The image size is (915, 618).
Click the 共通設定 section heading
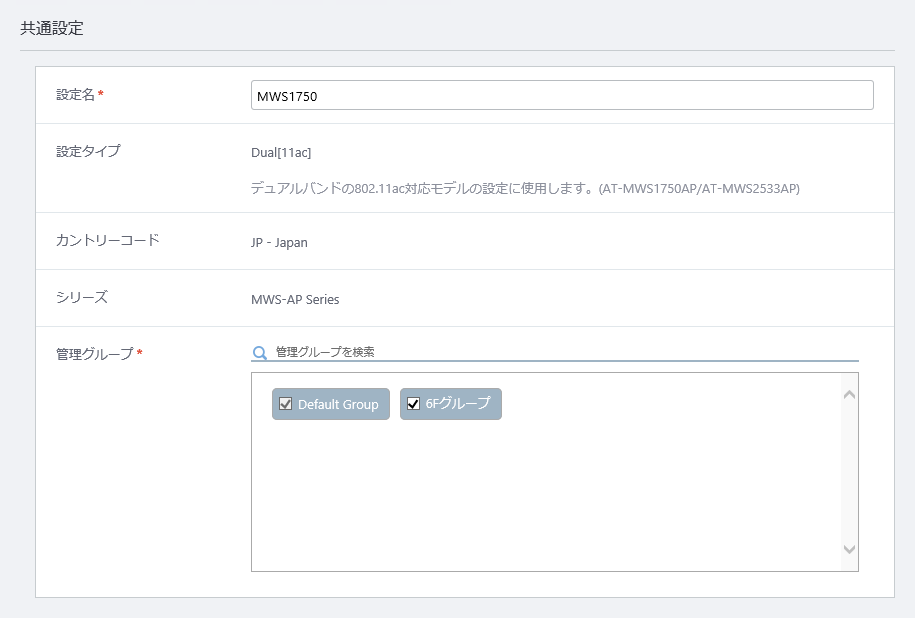pyautogui.click(x=52, y=28)
